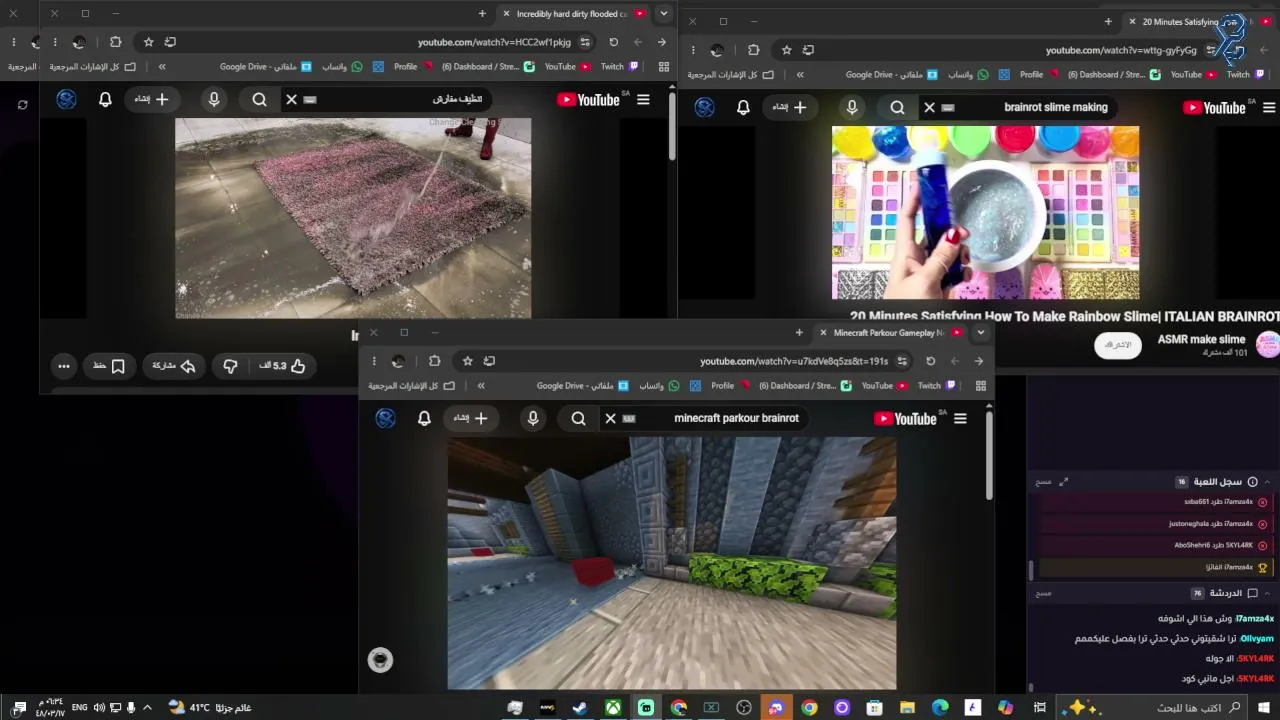Image resolution: width=1280 pixels, height=720 pixels.
Task: Click search magnifier in slime window
Action: coord(898,108)
